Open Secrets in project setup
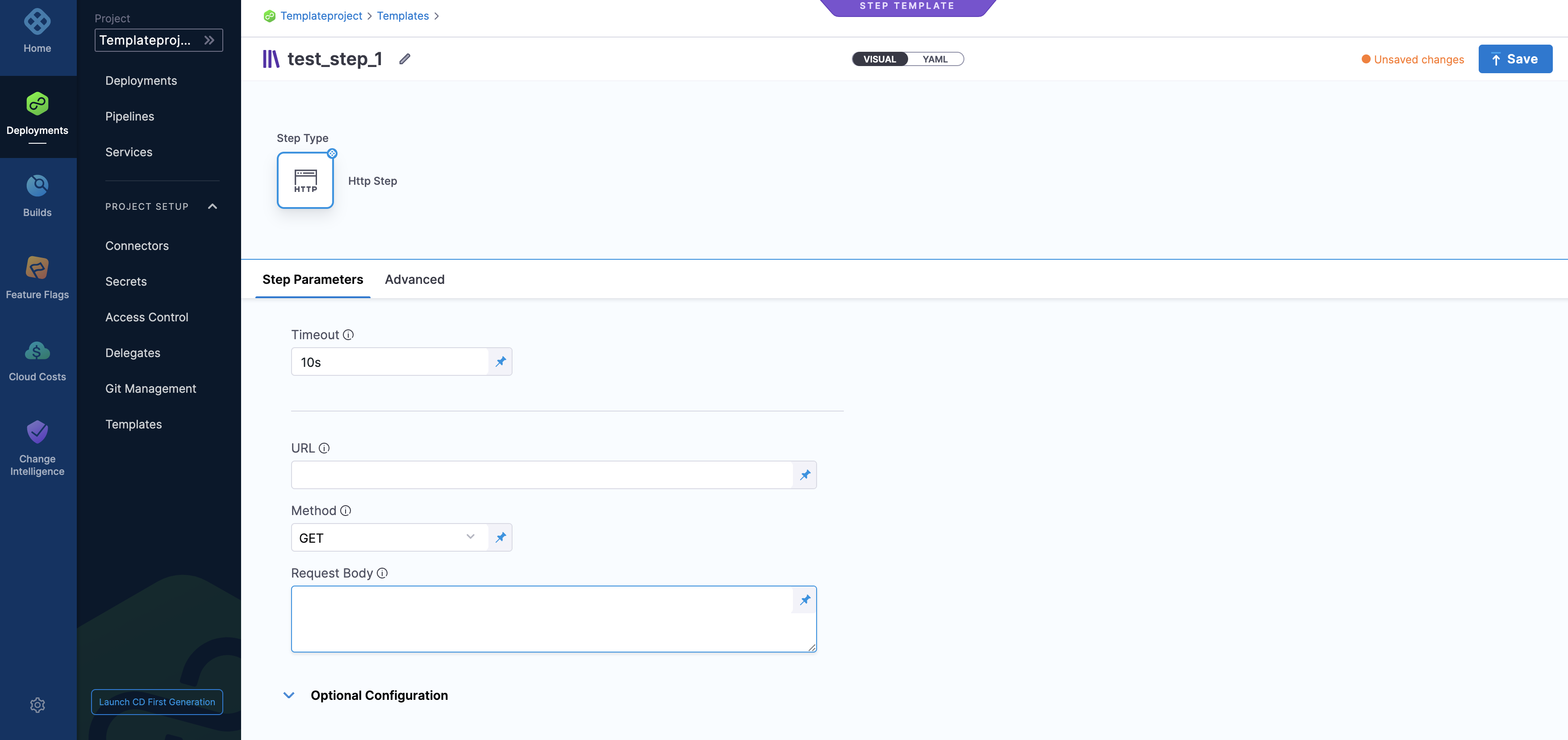 [126, 282]
